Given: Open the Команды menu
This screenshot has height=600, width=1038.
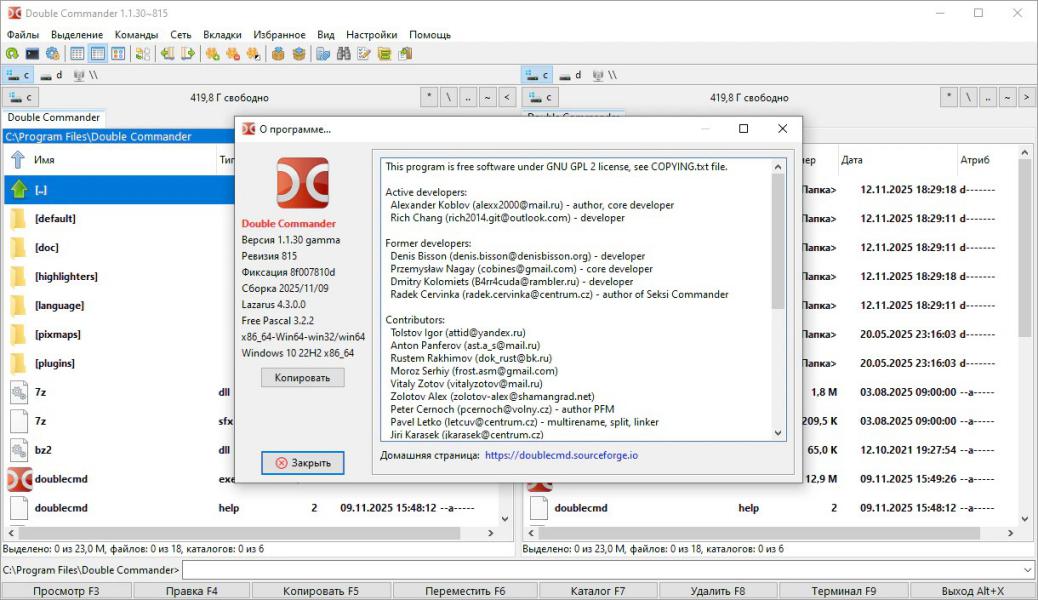Looking at the screenshot, I should pos(136,34).
